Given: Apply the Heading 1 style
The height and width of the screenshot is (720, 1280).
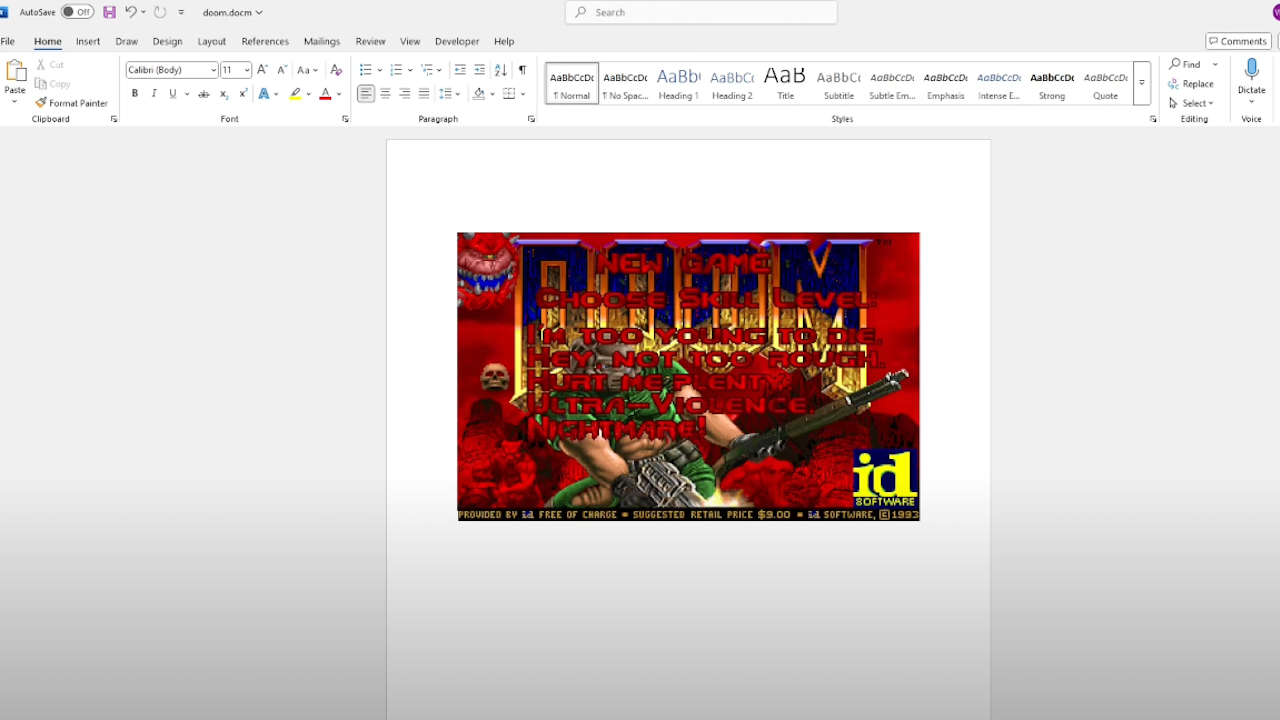Looking at the screenshot, I should tap(678, 83).
